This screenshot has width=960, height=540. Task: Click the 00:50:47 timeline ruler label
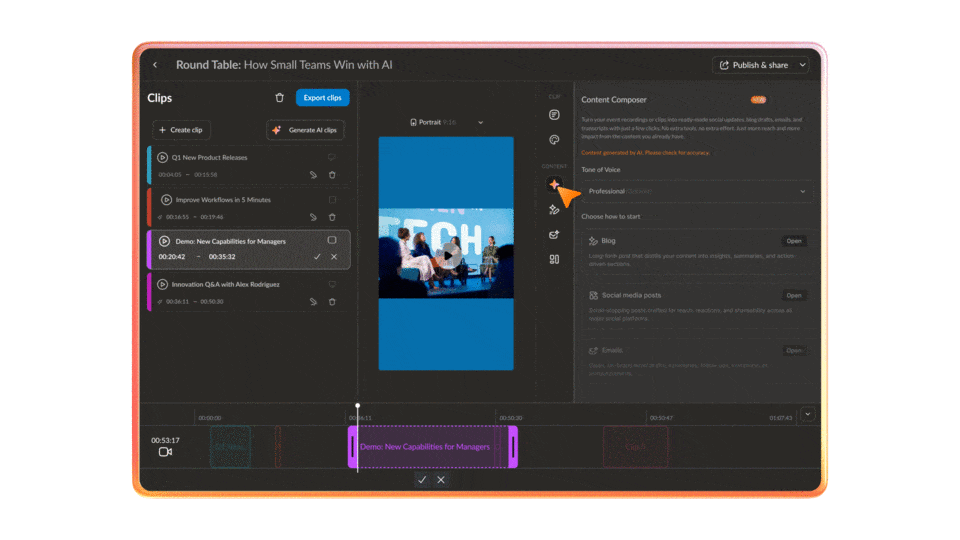(x=661, y=418)
